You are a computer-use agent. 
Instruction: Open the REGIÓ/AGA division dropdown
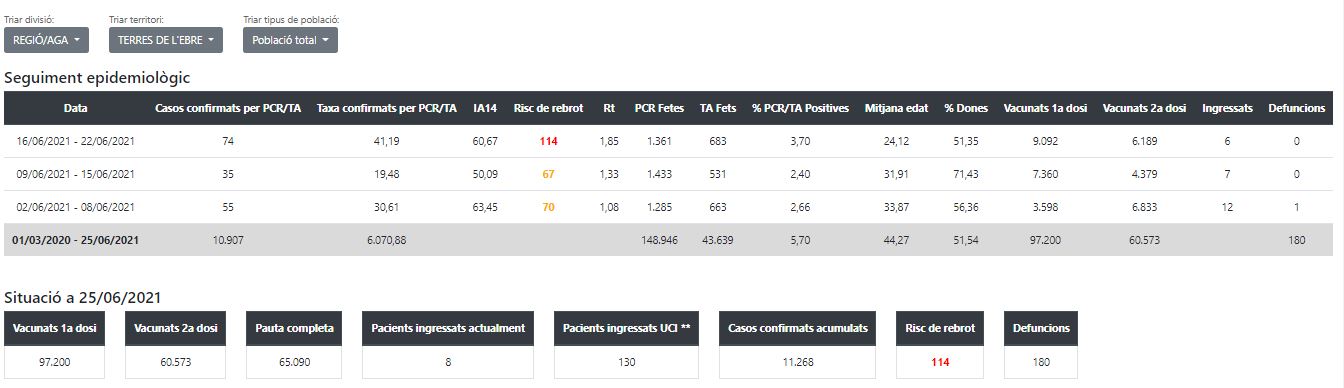click(46, 40)
